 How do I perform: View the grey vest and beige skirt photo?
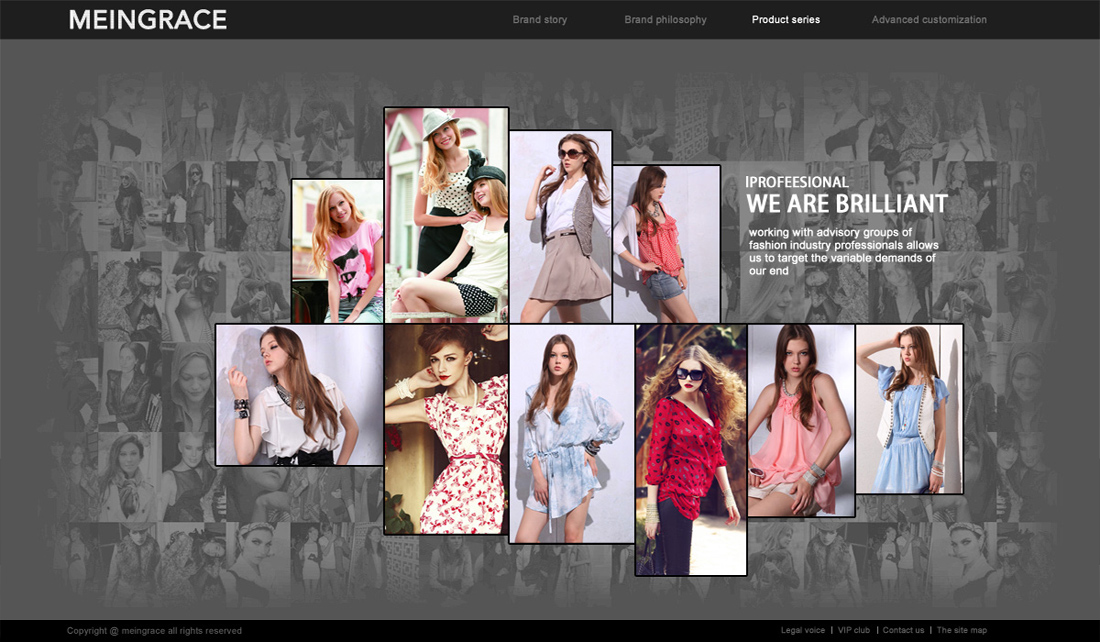coord(561,227)
